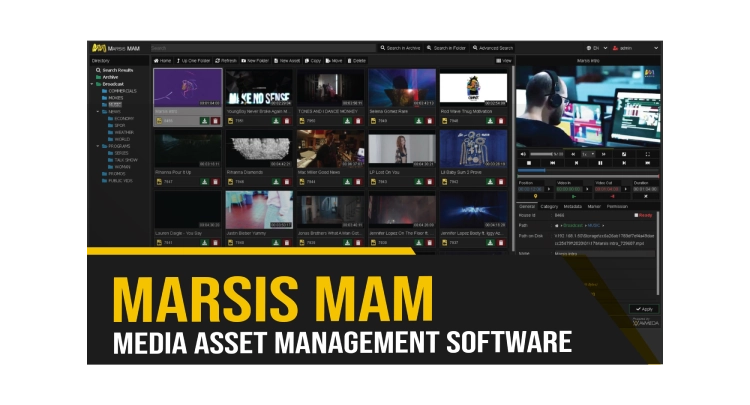Create a folder with New Folder
The image size is (750, 405).
256,61
